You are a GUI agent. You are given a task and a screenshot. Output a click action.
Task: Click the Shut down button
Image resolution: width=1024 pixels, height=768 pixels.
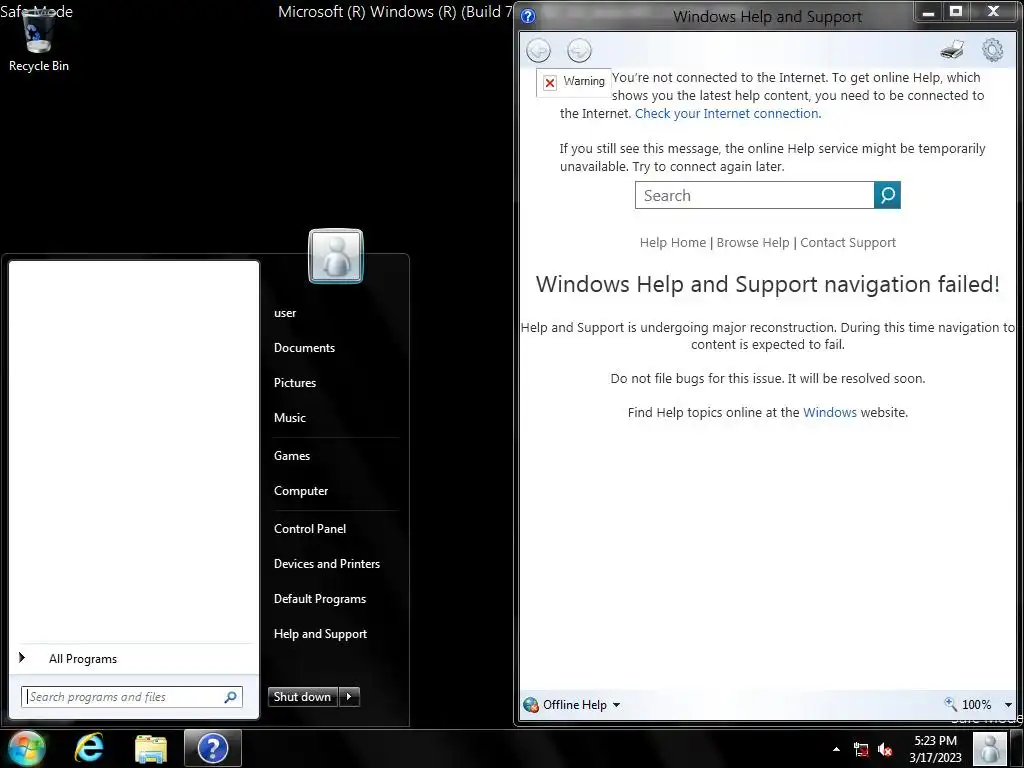click(303, 697)
